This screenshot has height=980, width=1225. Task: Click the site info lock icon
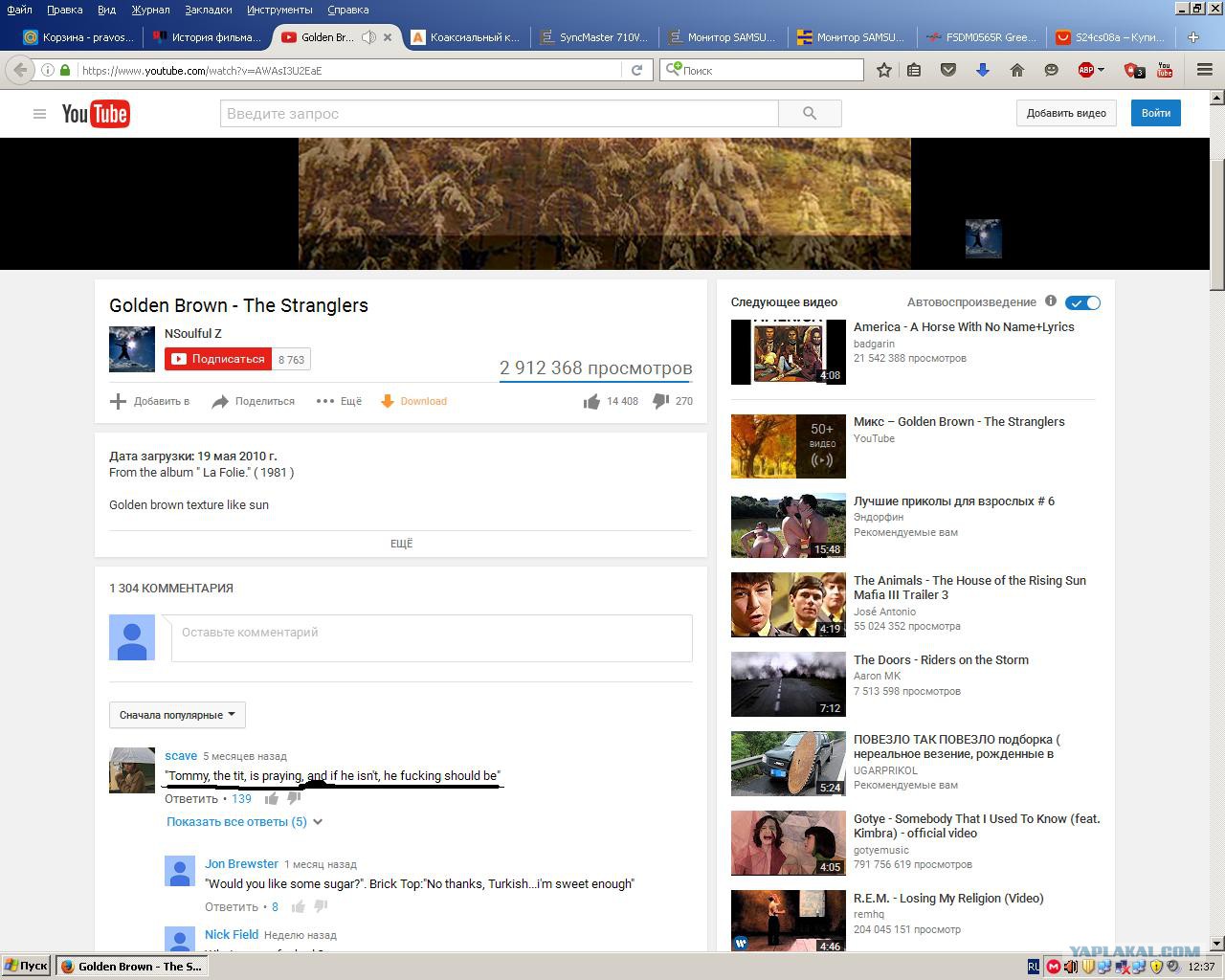coord(65,70)
